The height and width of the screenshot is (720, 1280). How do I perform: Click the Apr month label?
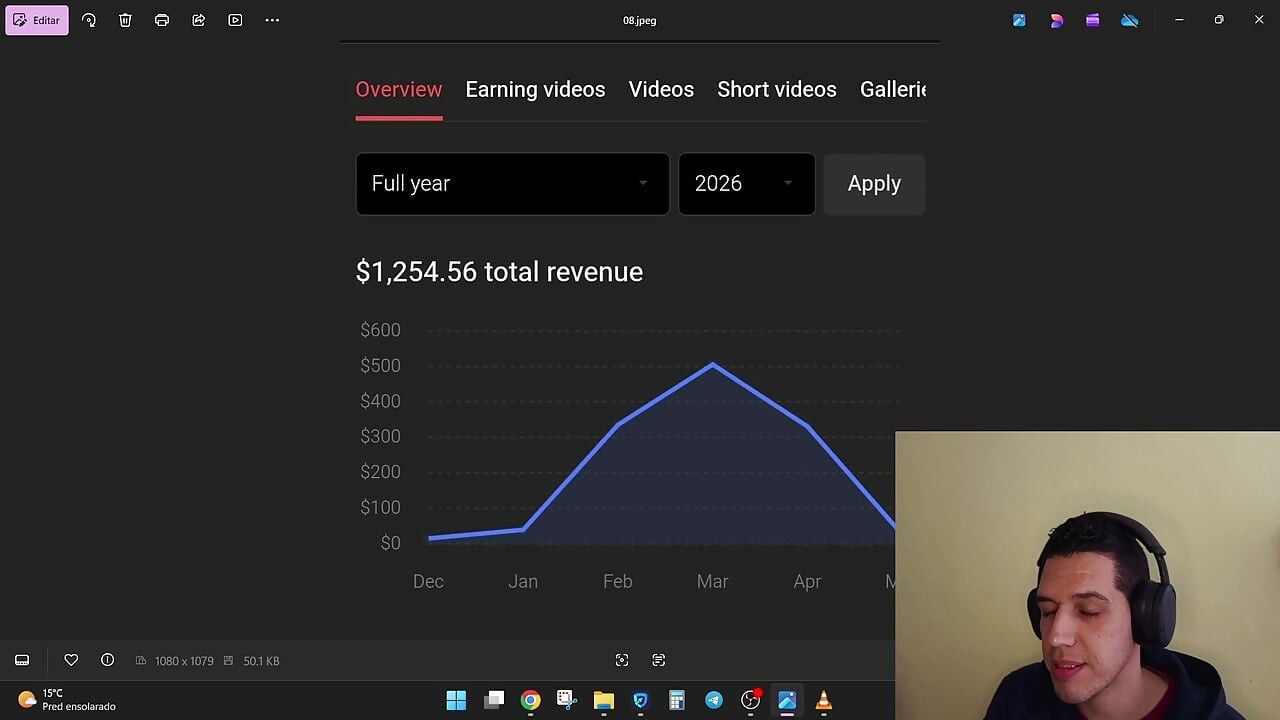point(807,581)
